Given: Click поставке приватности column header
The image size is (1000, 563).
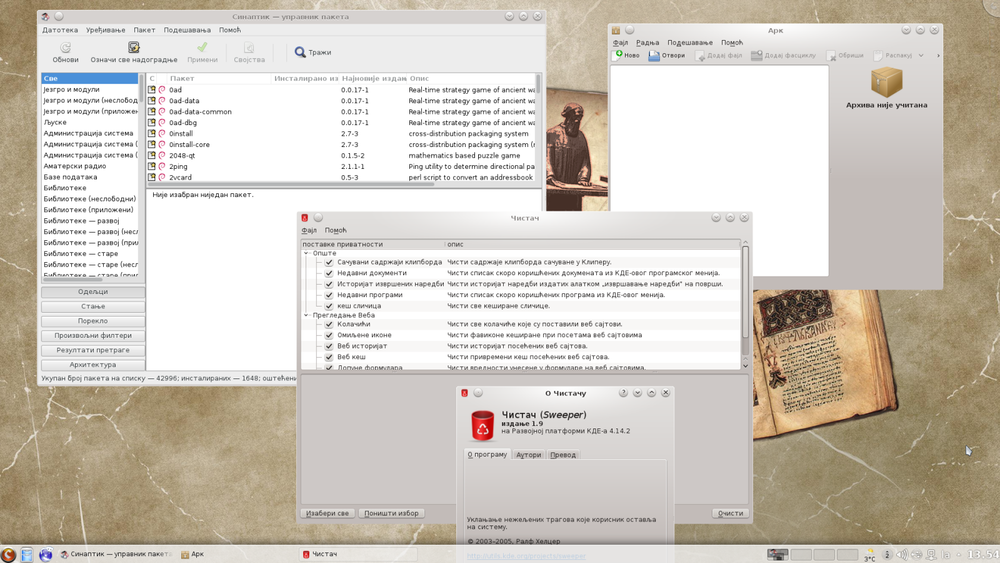Looking at the screenshot, I should click(x=372, y=244).
